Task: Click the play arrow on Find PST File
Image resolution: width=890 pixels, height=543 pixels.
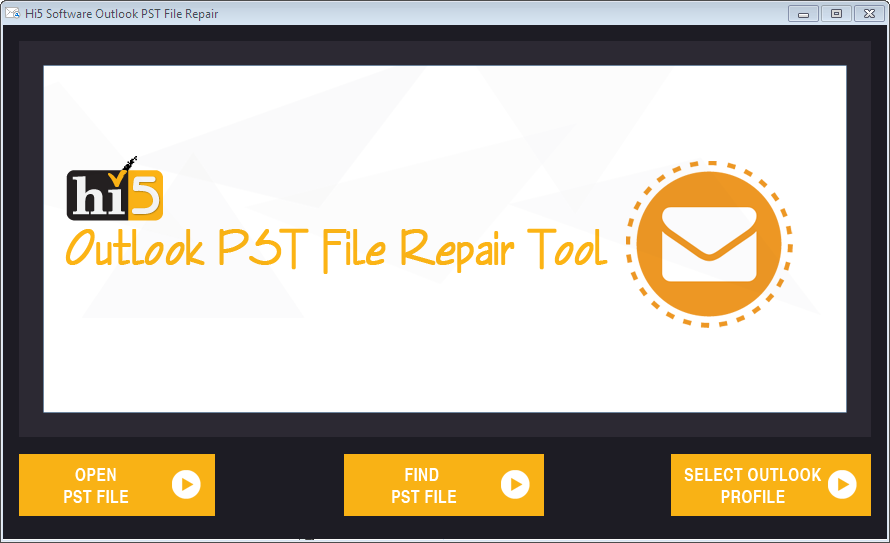Action: [x=515, y=485]
